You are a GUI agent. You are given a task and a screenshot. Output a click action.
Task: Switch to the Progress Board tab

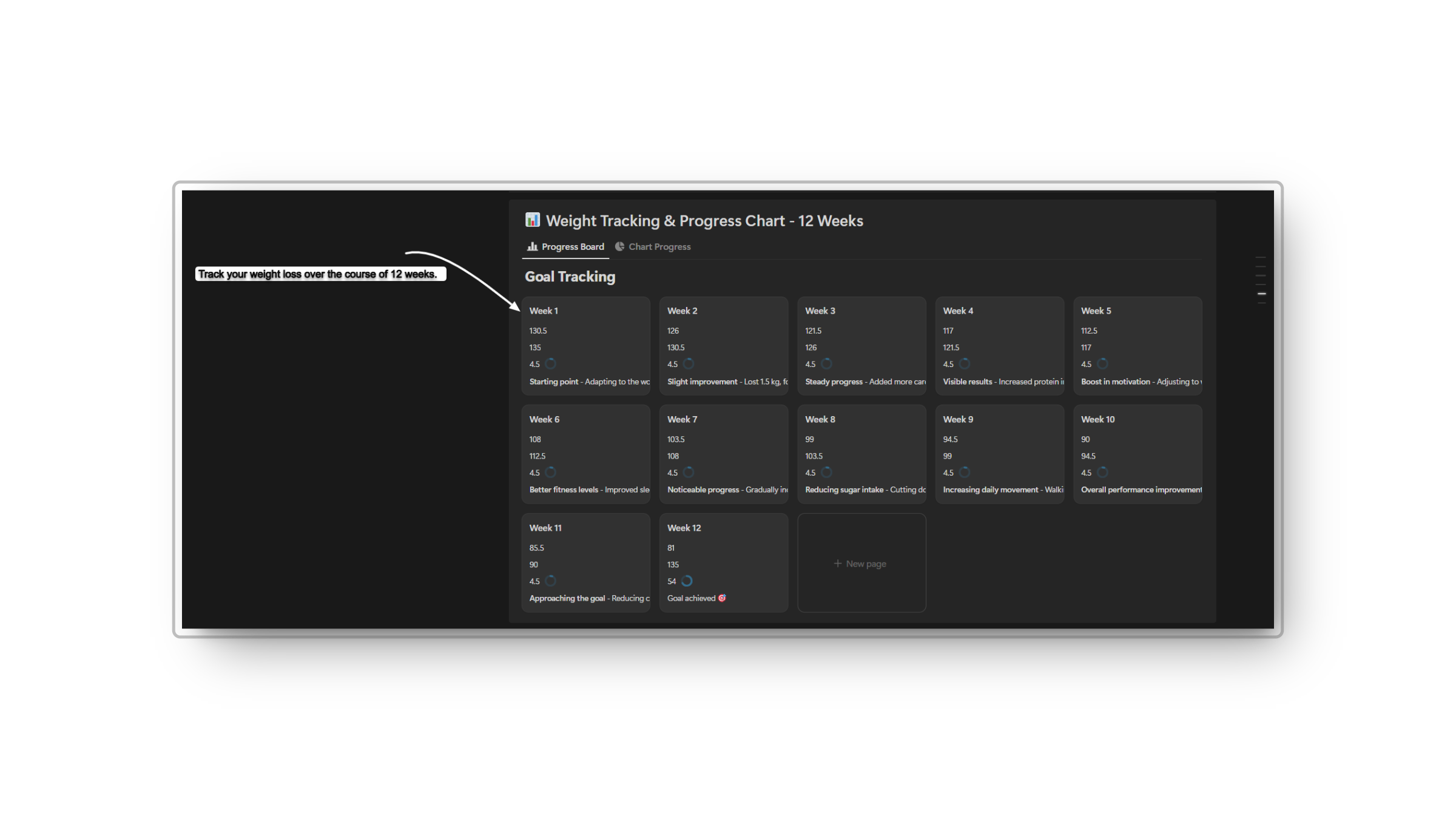[x=565, y=247]
